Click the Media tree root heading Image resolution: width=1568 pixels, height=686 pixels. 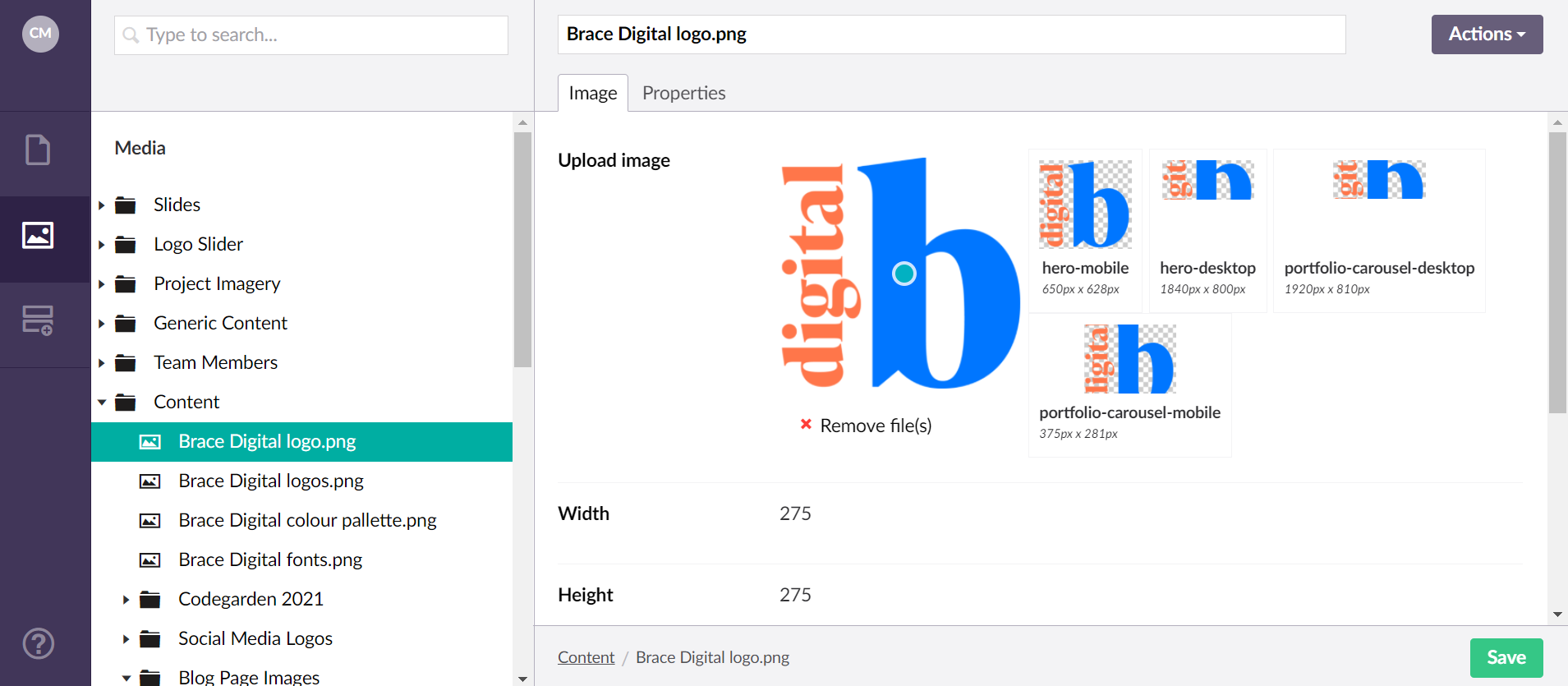click(x=140, y=148)
